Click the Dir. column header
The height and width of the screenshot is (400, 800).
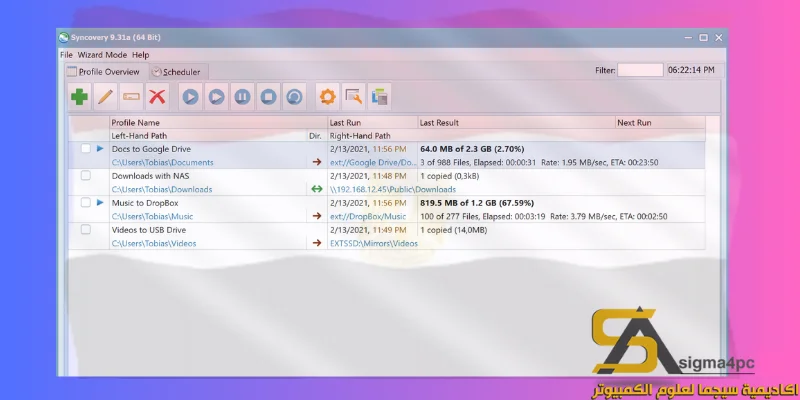(316, 136)
